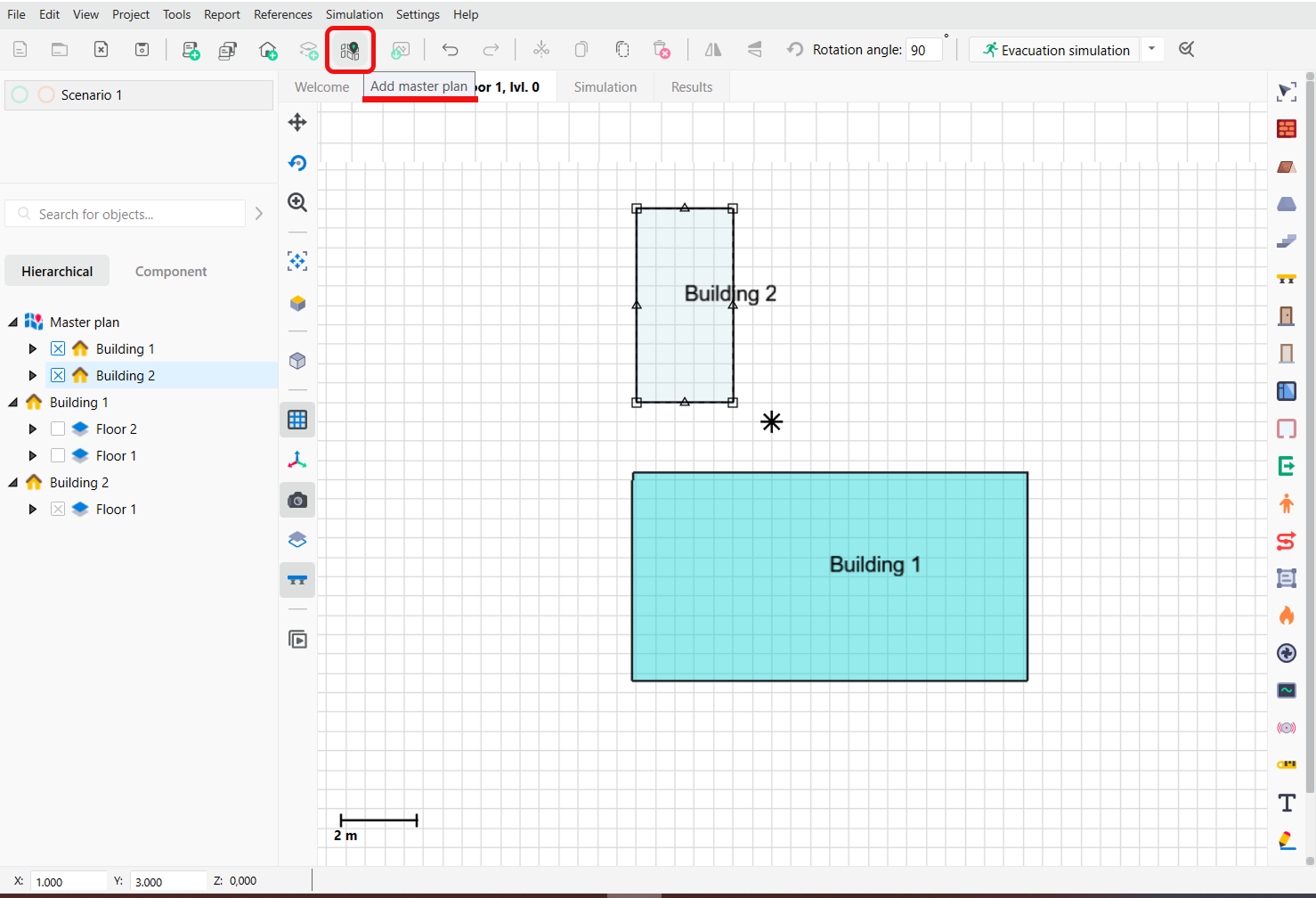Image resolution: width=1316 pixels, height=898 pixels.
Task: Select the Text tool in right toolbar
Action: 1287,803
